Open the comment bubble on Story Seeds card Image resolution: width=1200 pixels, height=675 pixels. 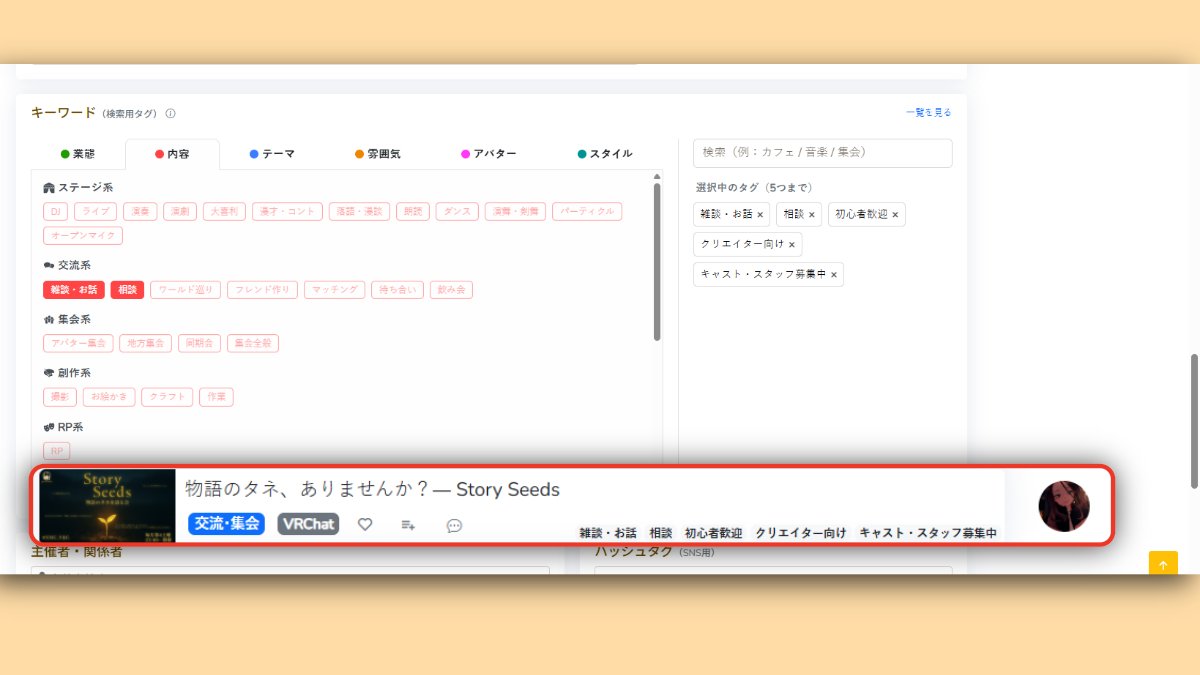point(454,525)
